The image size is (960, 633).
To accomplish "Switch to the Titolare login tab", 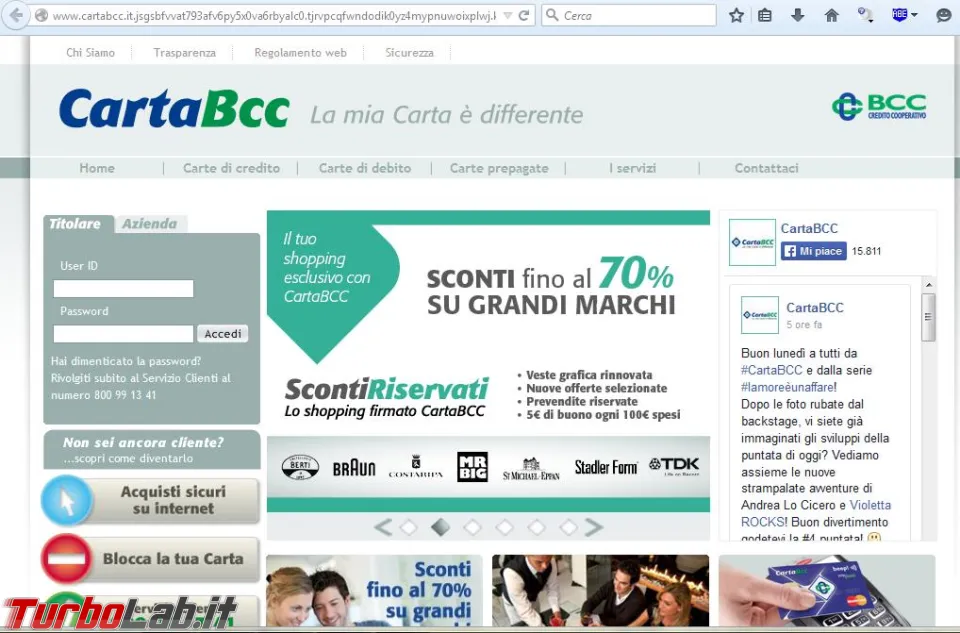I will [78, 223].
